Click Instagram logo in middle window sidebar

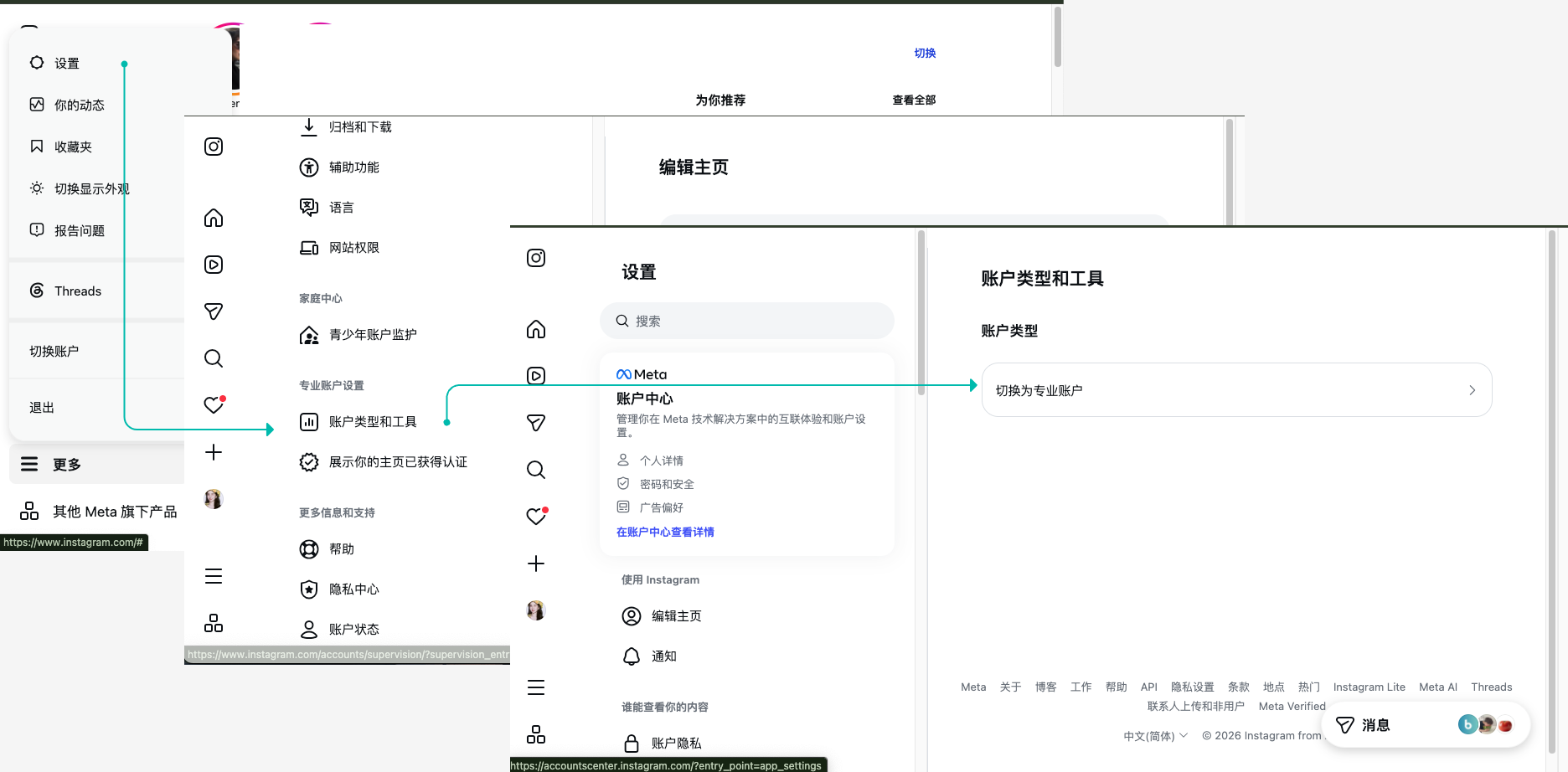(x=214, y=147)
